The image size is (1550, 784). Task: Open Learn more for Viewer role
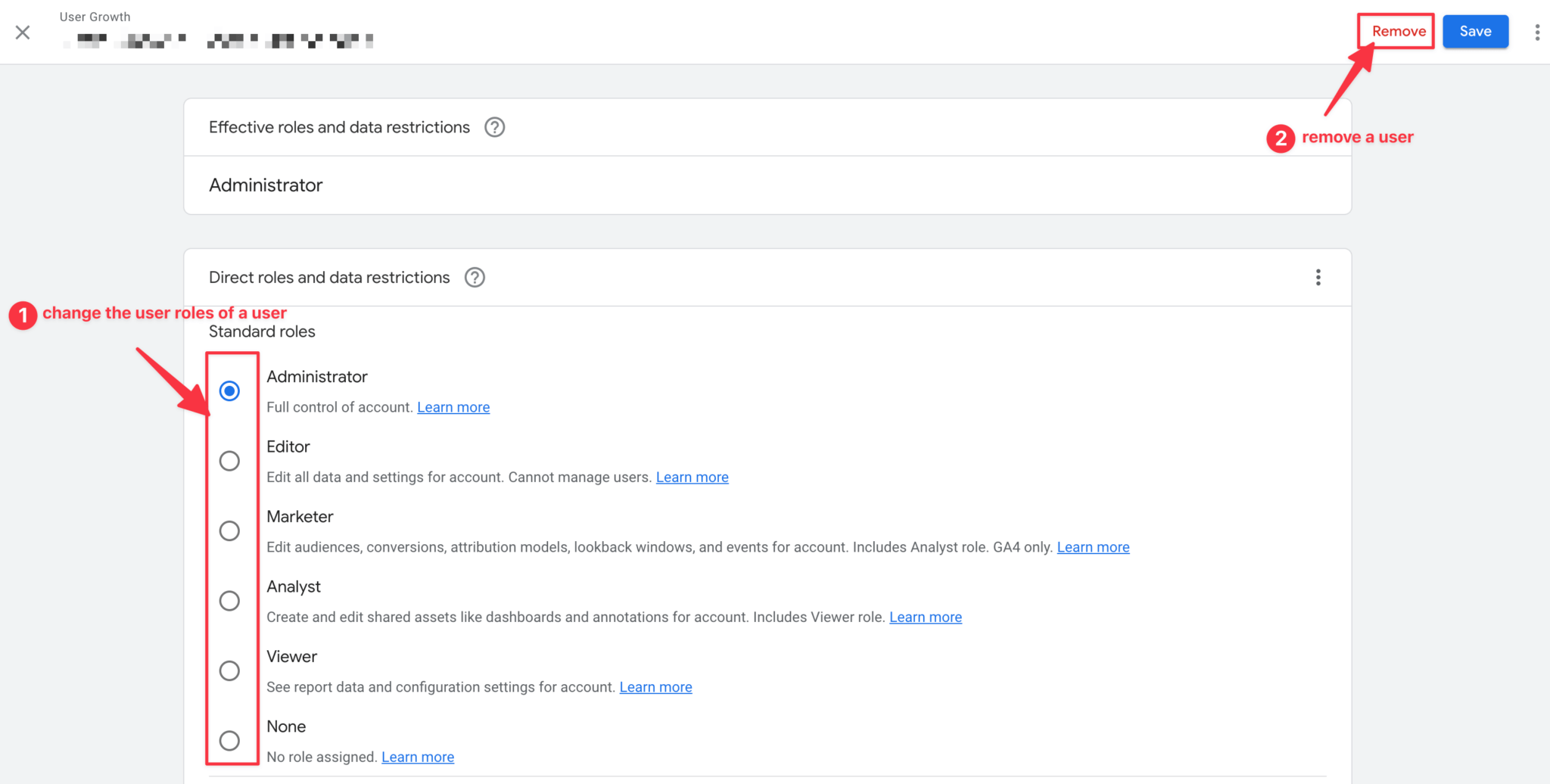pos(655,686)
